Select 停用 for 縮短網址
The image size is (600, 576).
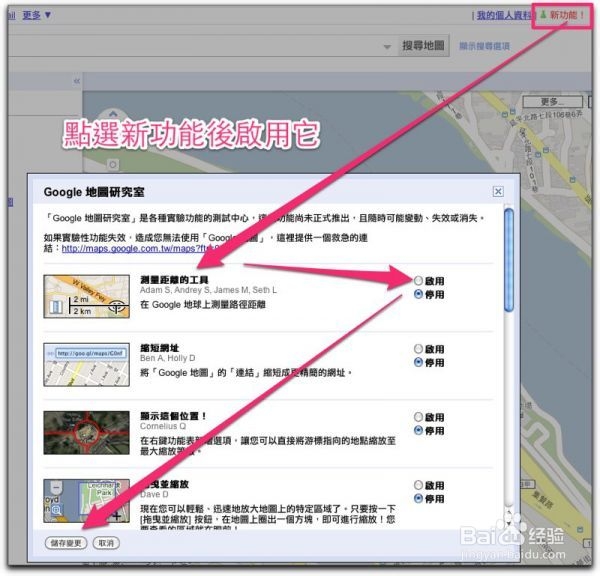pyautogui.click(x=418, y=362)
